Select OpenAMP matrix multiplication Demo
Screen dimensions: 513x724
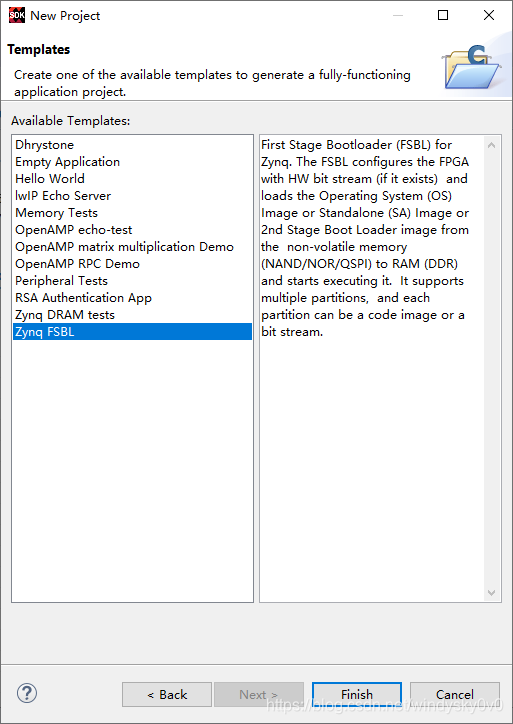pyautogui.click(x=133, y=247)
